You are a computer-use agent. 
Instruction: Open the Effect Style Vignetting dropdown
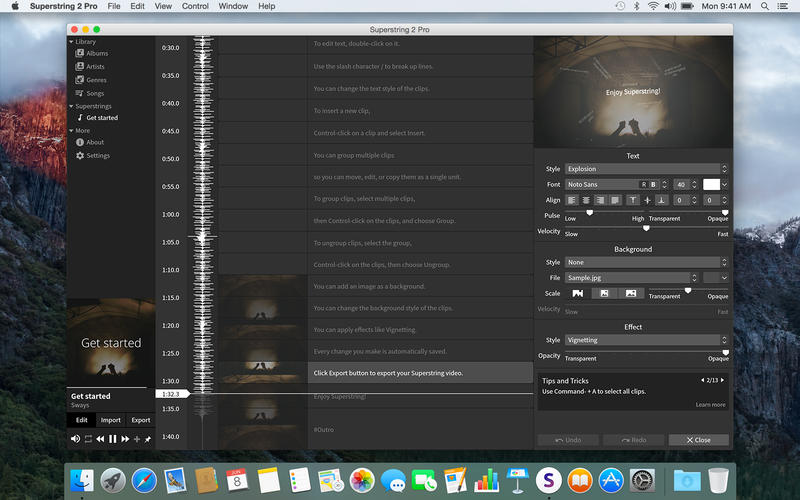tap(646, 340)
